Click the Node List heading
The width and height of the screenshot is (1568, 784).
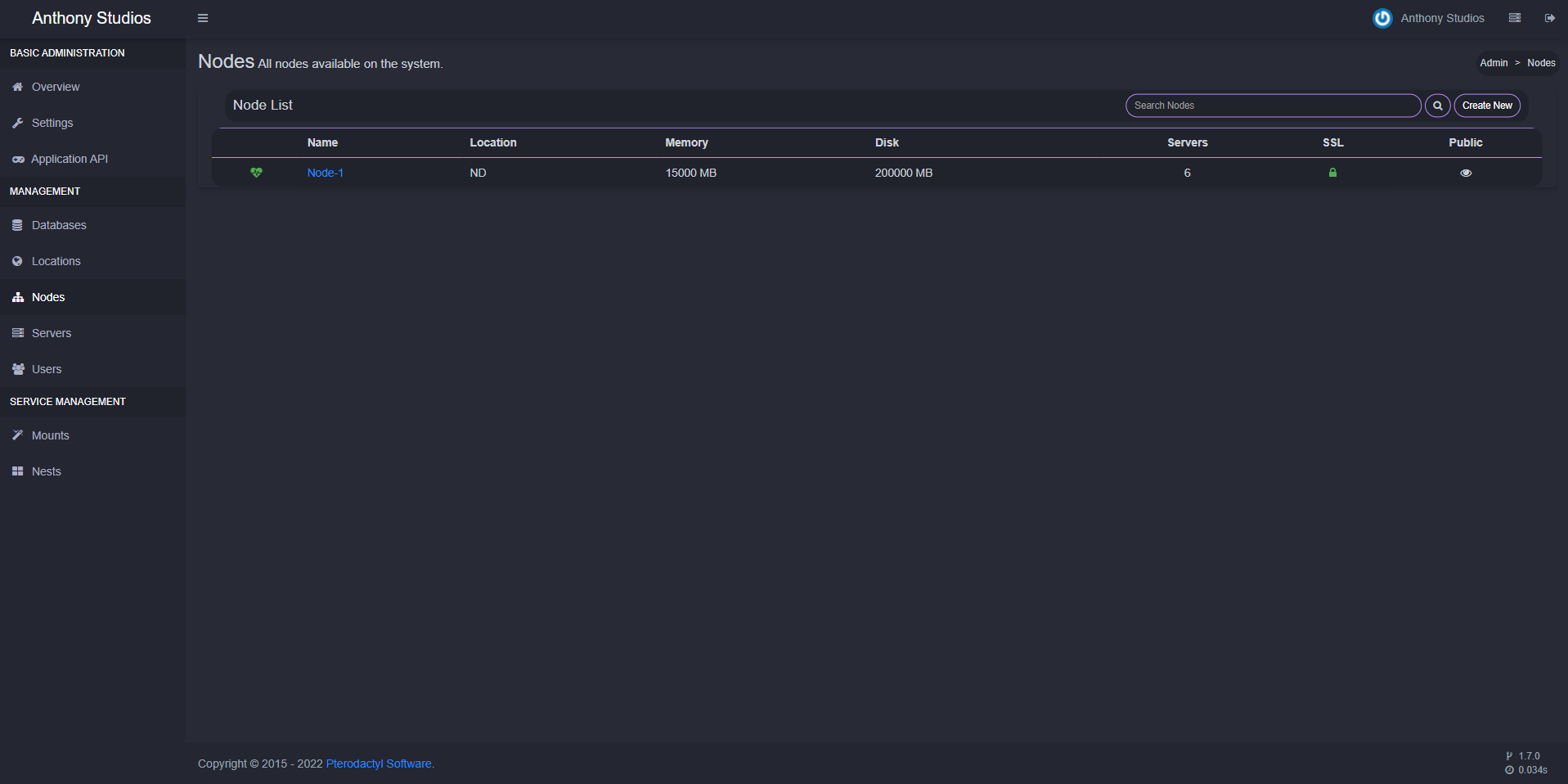[263, 106]
